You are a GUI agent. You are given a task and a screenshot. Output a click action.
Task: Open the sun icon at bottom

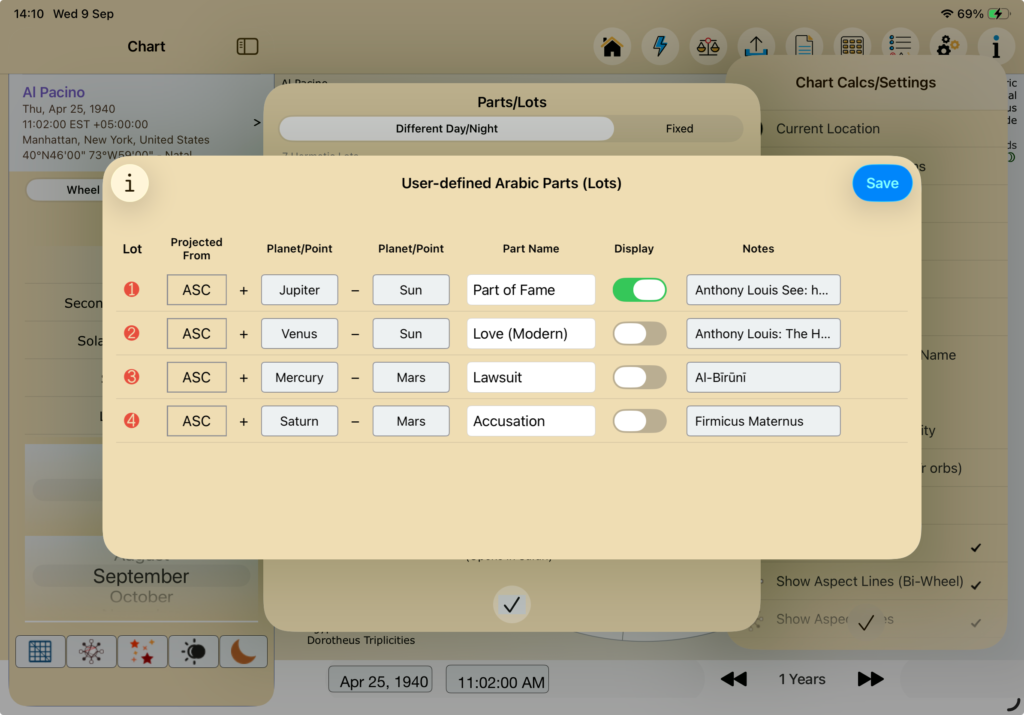point(193,652)
